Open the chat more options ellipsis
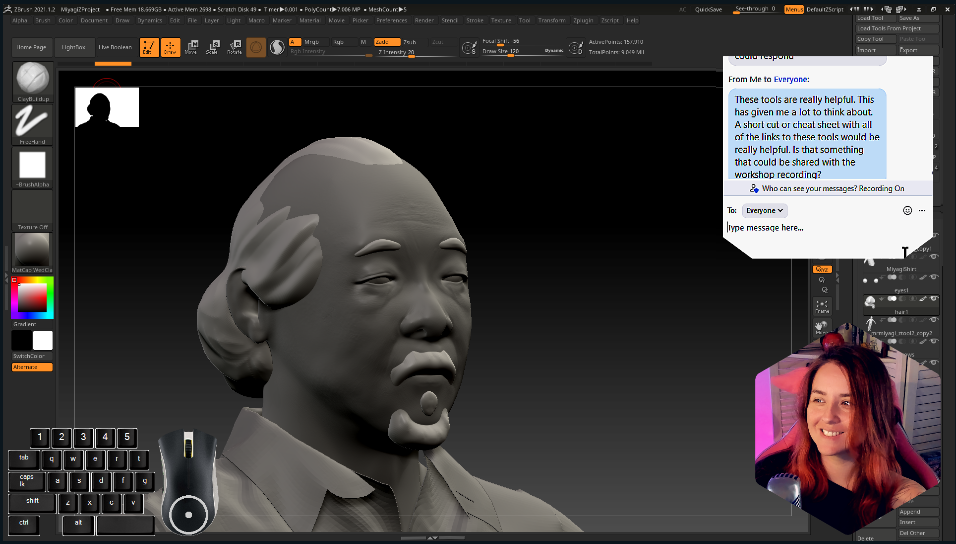 coord(922,211)
